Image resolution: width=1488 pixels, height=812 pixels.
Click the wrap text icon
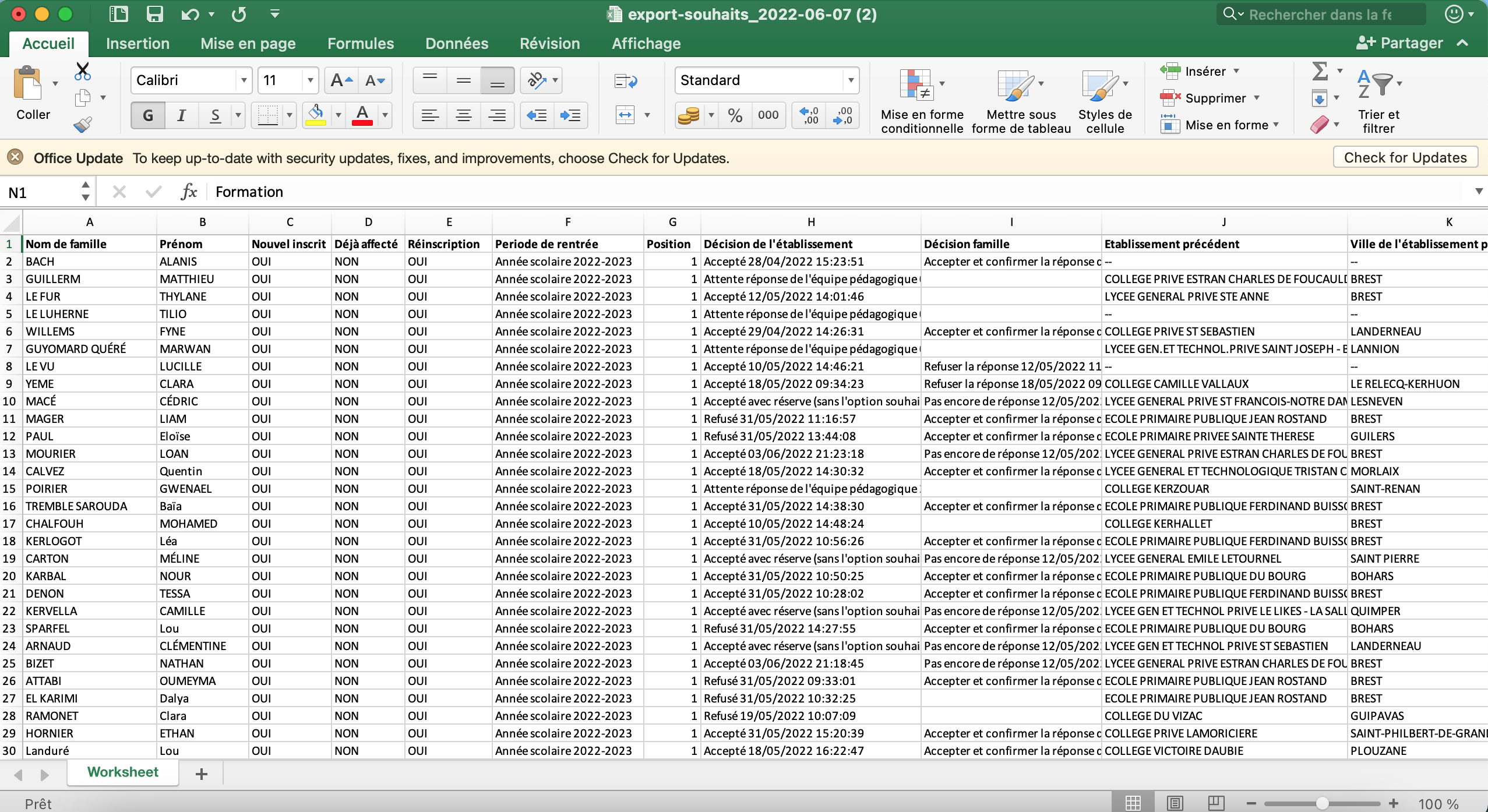(x=626, y=81)
